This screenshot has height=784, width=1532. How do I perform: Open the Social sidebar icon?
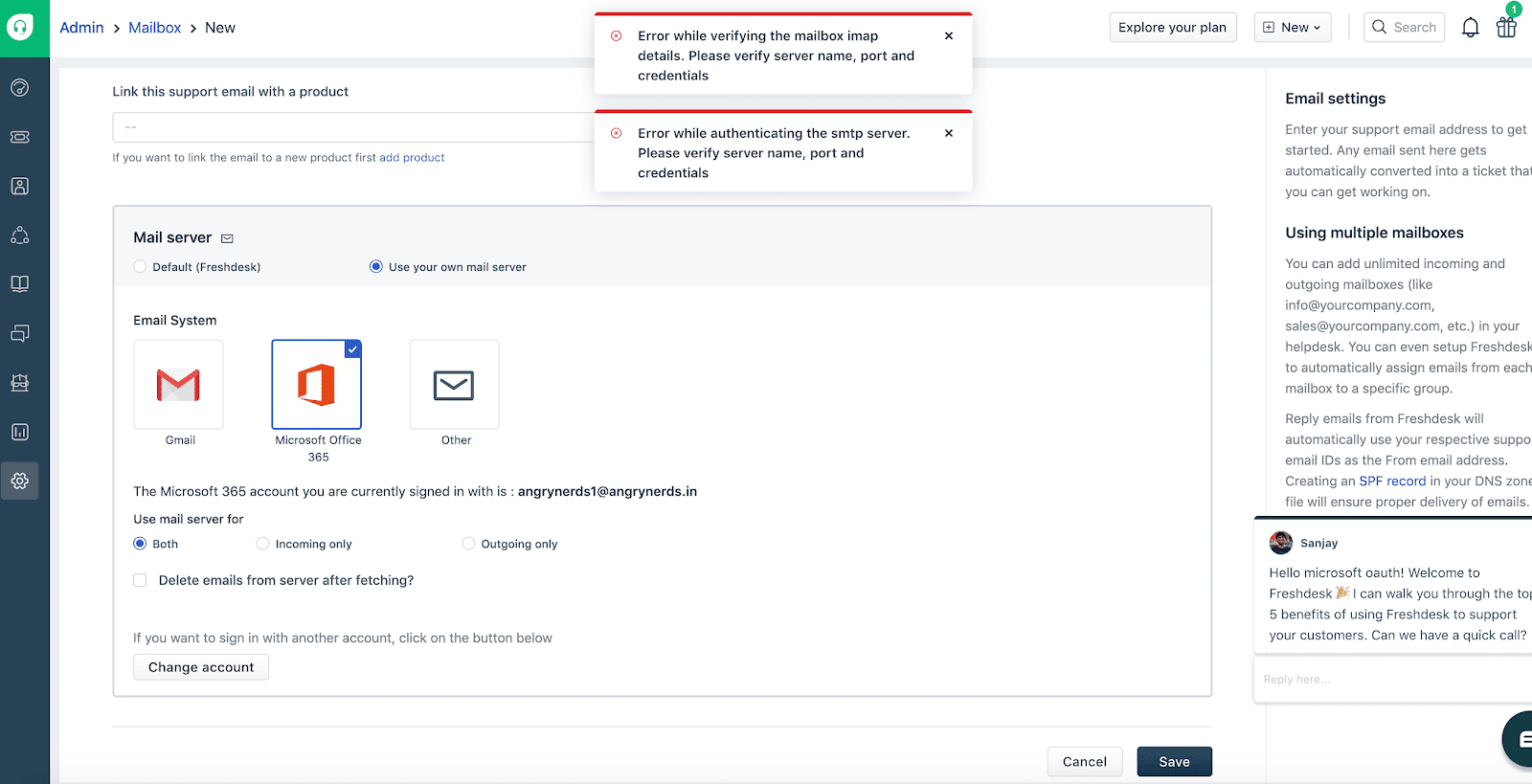click(20, 235)
